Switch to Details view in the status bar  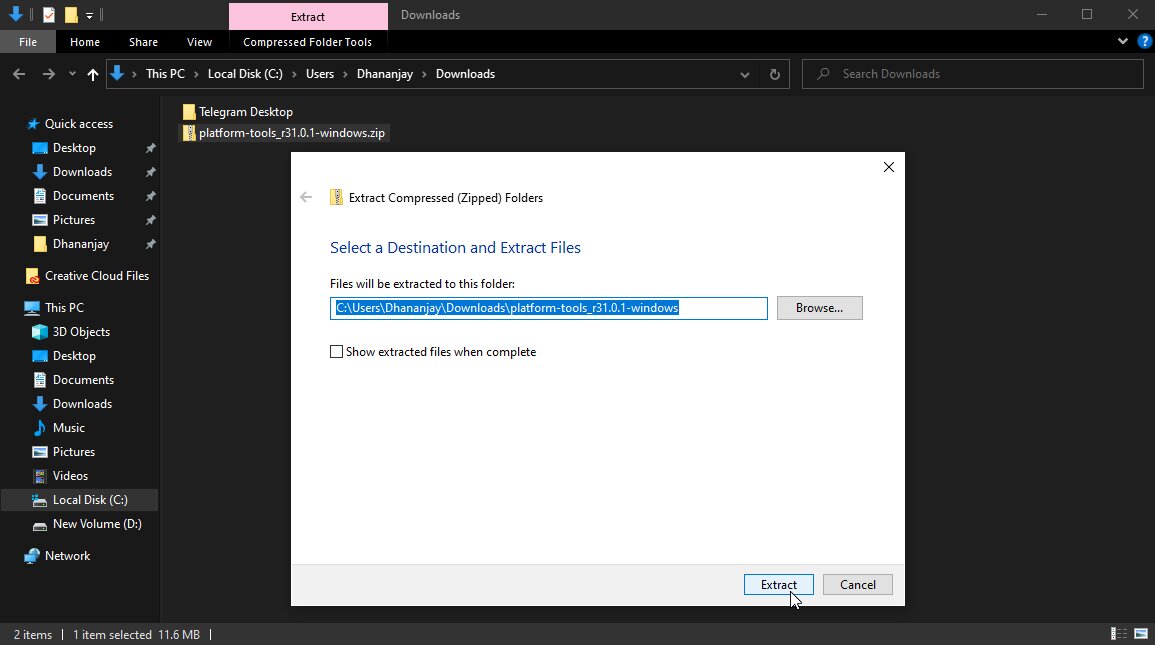[x=1117, y=633]
